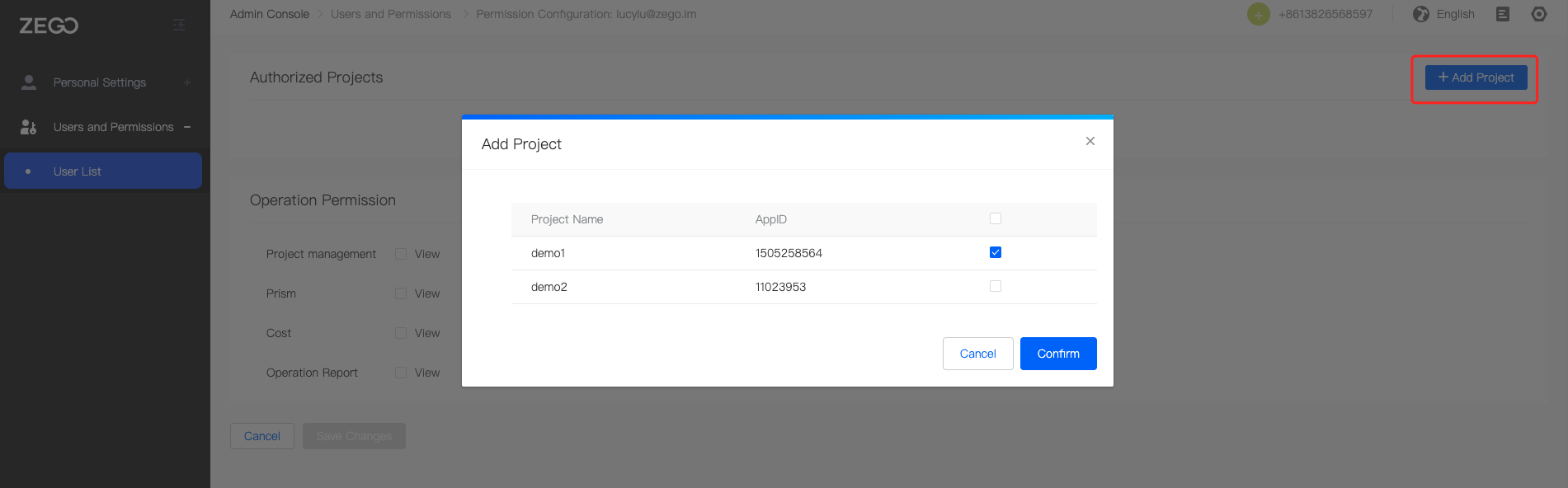The height and width of the screenshot is (488, 1568).
Task: Open the document icon in the header
Action: coord(1503,14)
